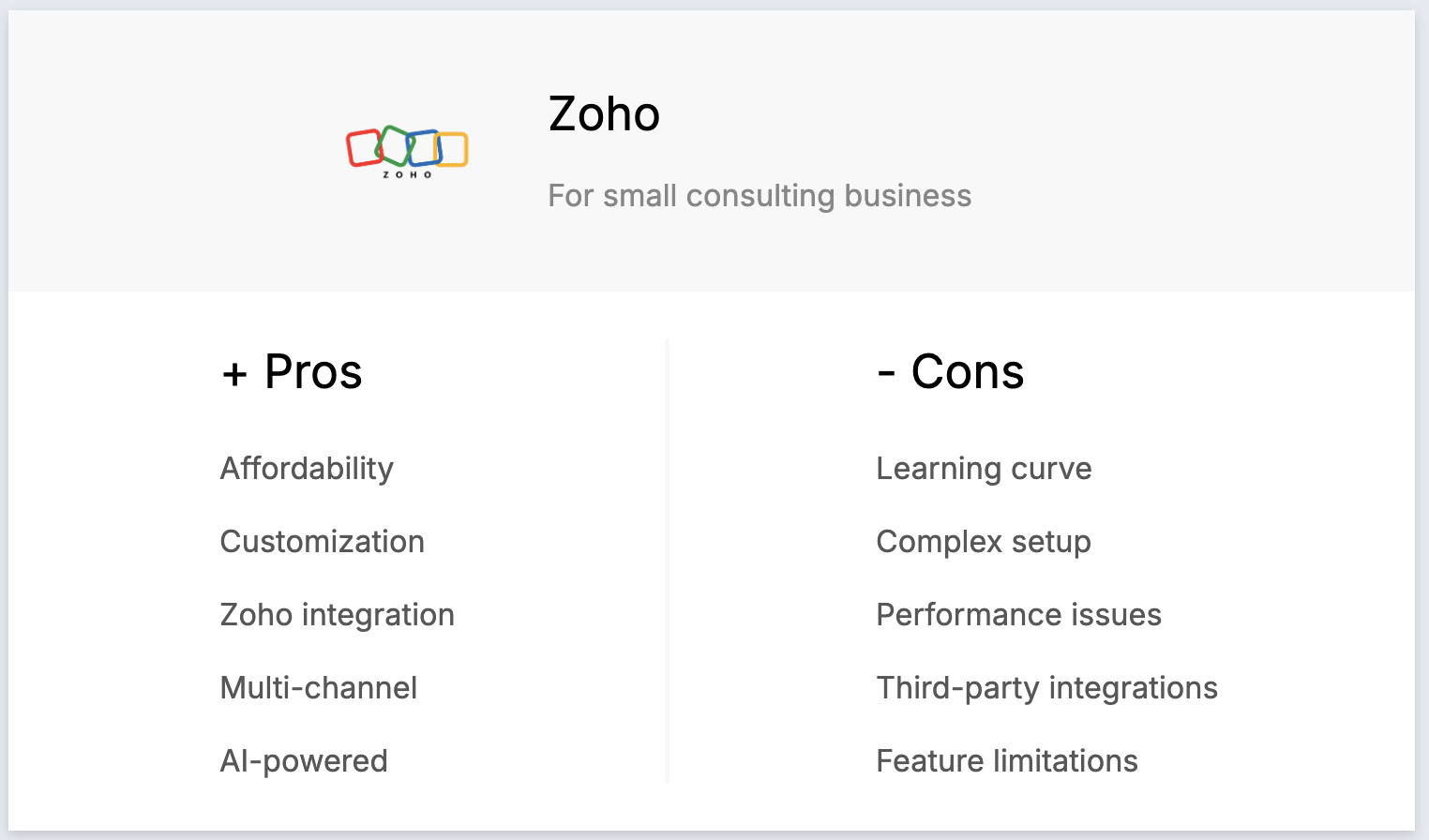
Task: Click the 'For small consulting business' subtitle
Action: coord(760,195)
